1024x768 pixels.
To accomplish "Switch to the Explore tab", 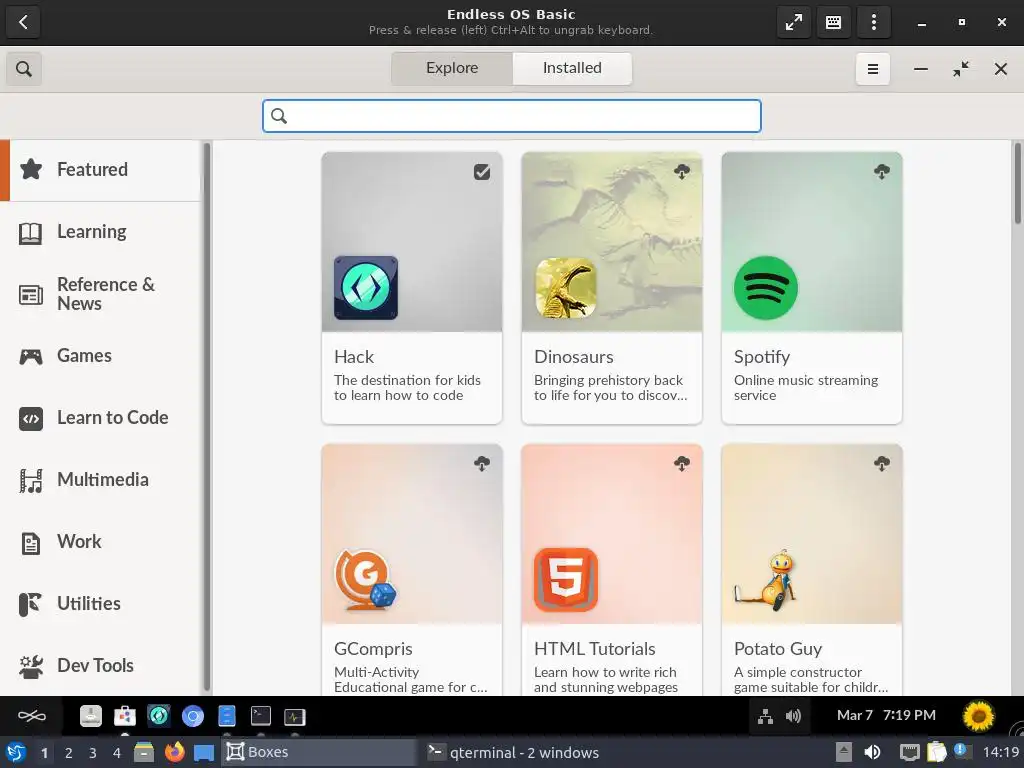I will [452, 68].
